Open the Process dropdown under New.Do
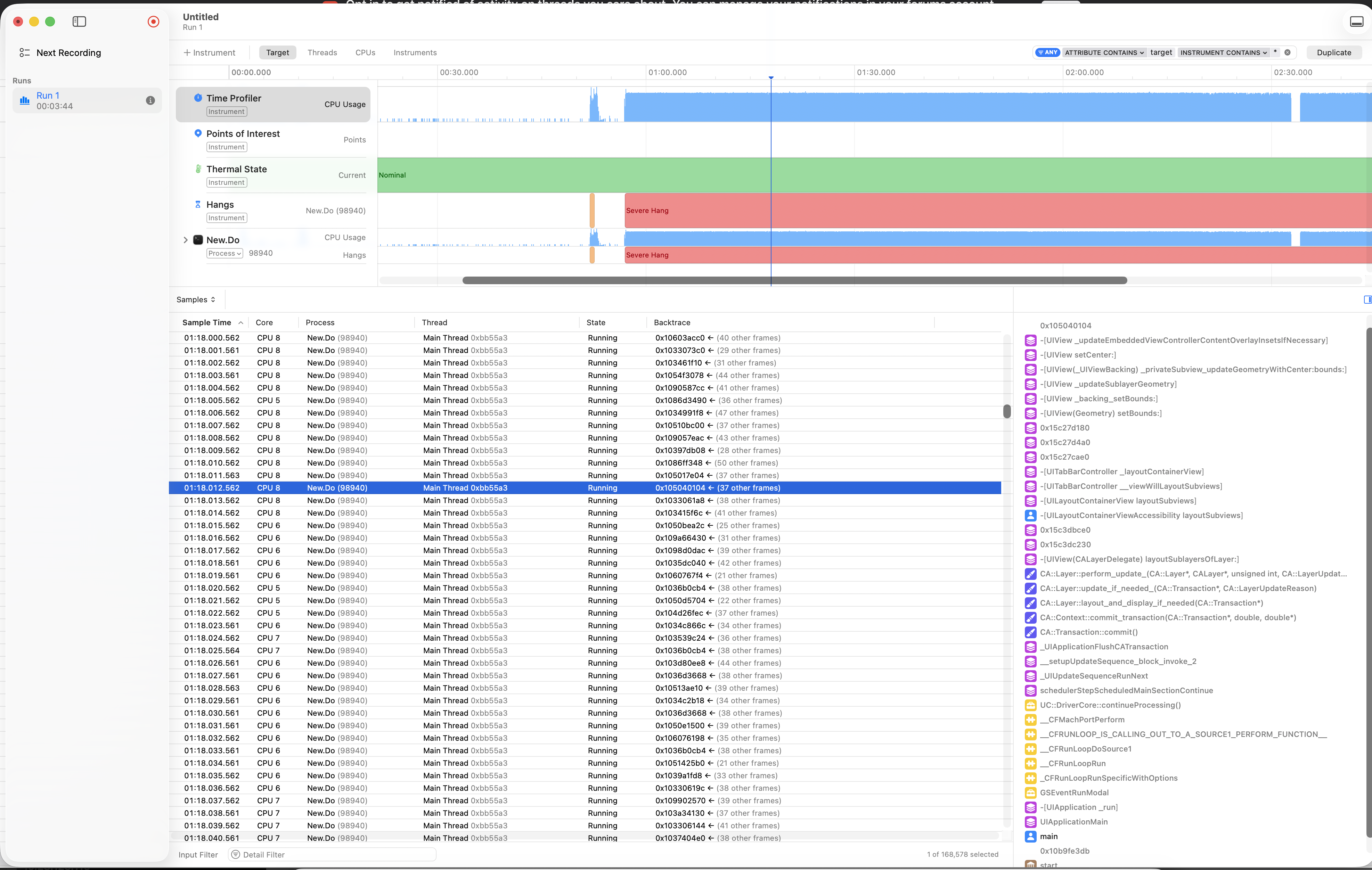The image size is (1372, 870). [224, 254]
